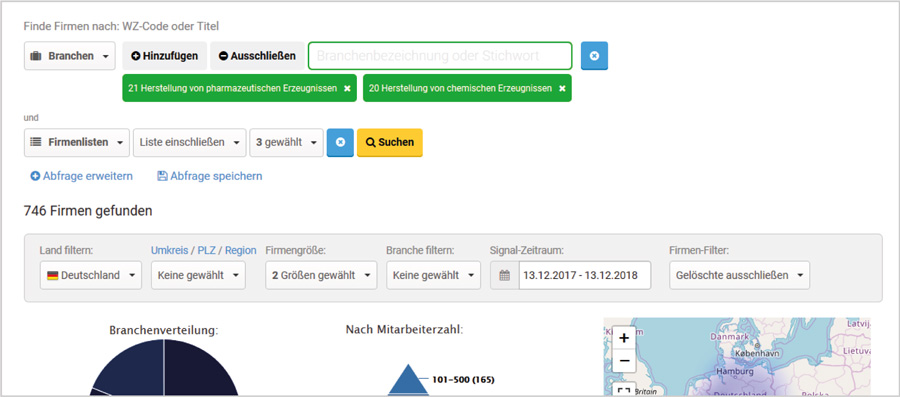Image resolution: width=900 pixels, height=397 pixels.
Task: Focus the Branchenbezeichnung oder Stichwort field
Action: click(440, 56)
